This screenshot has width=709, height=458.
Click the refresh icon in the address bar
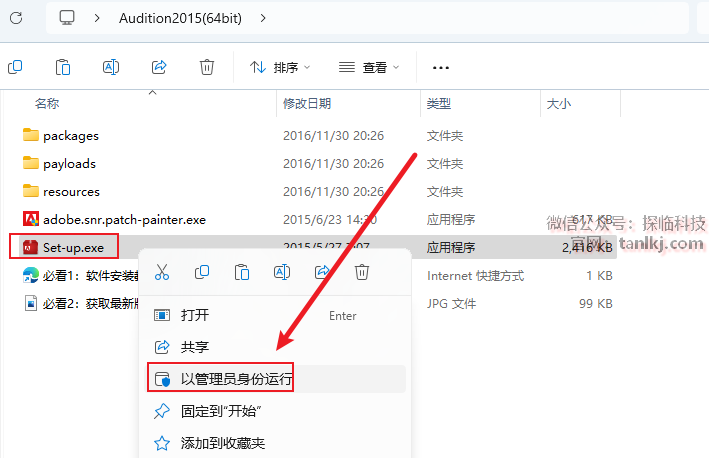[x=16, y=18]
